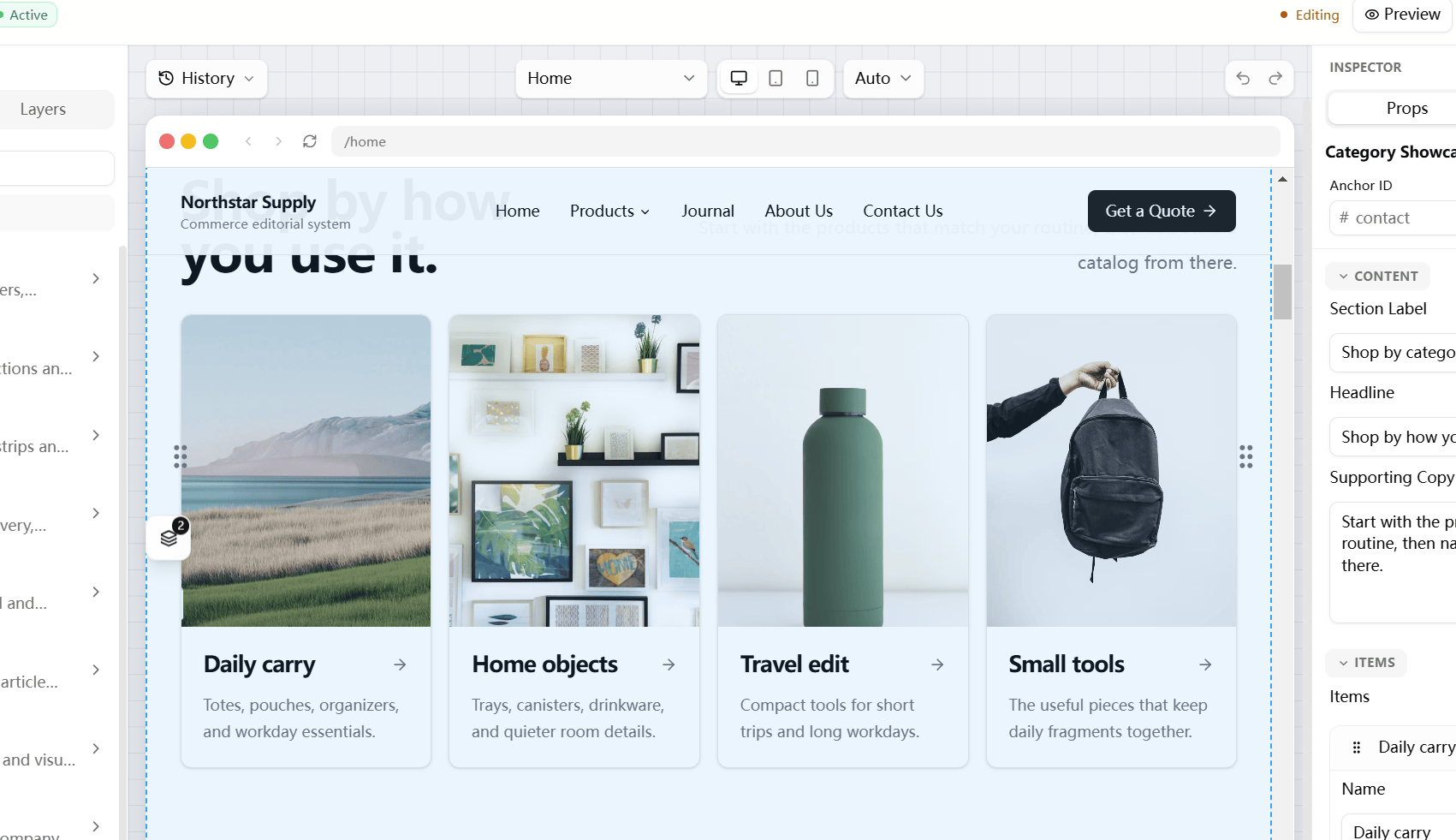Click the browser back arrow

point(248,141)
